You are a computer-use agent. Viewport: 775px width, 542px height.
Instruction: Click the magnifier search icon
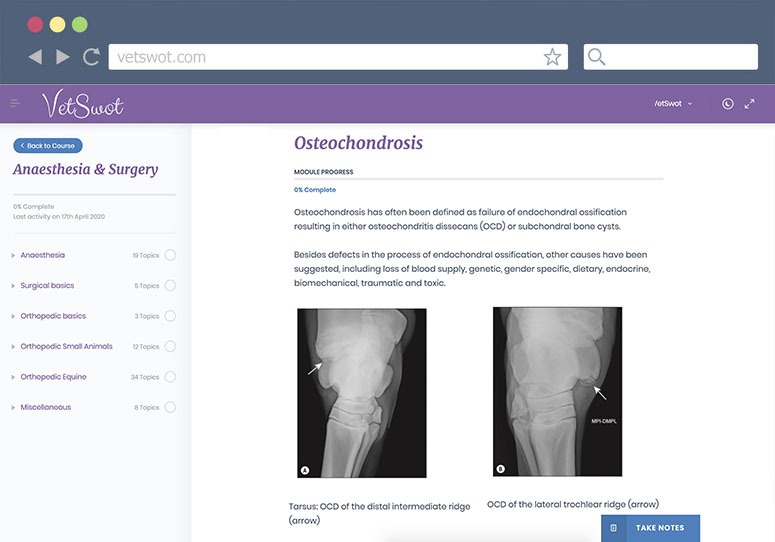click(x=597, y=57)
